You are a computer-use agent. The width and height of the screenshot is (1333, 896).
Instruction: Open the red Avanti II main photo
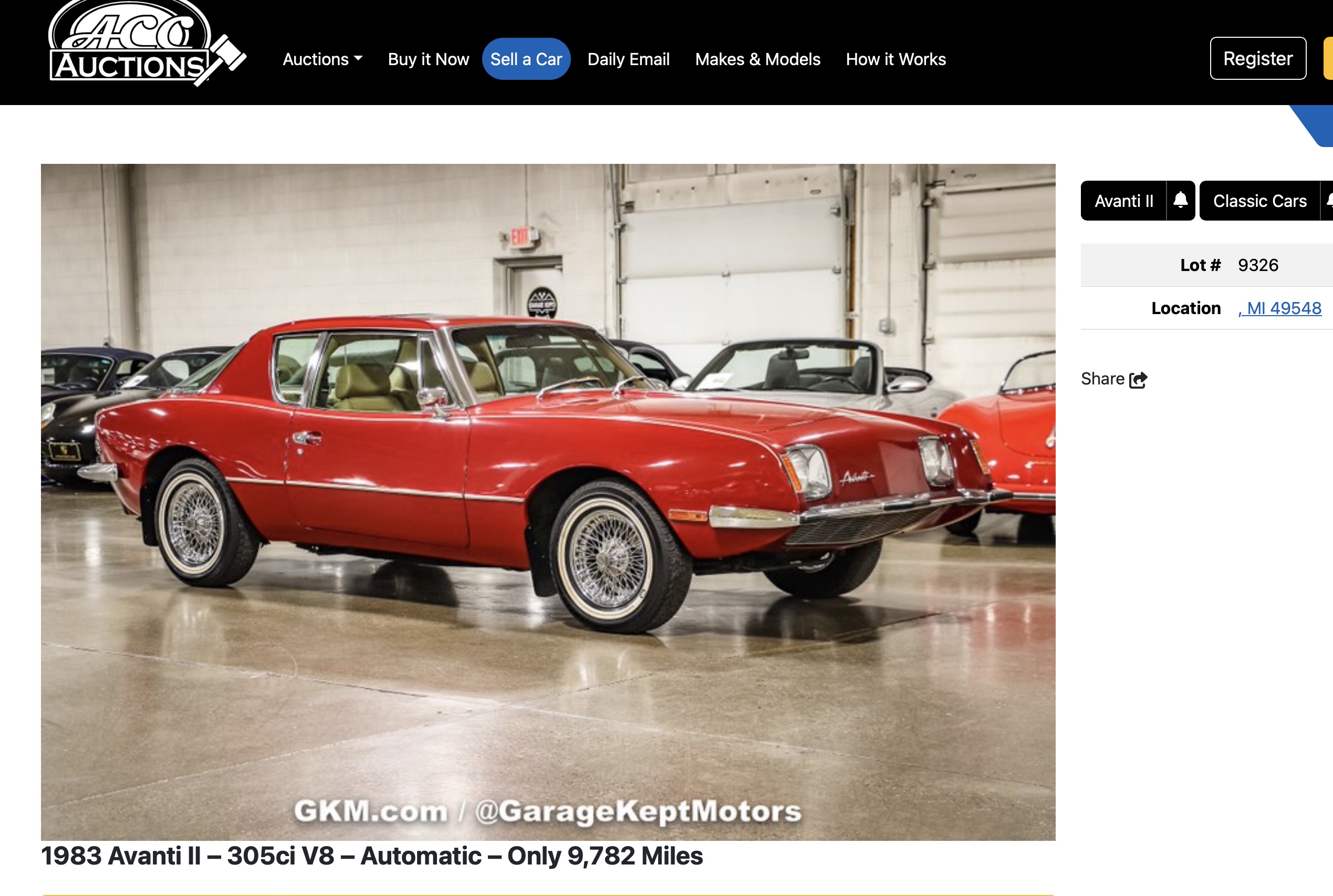[548, 502]
